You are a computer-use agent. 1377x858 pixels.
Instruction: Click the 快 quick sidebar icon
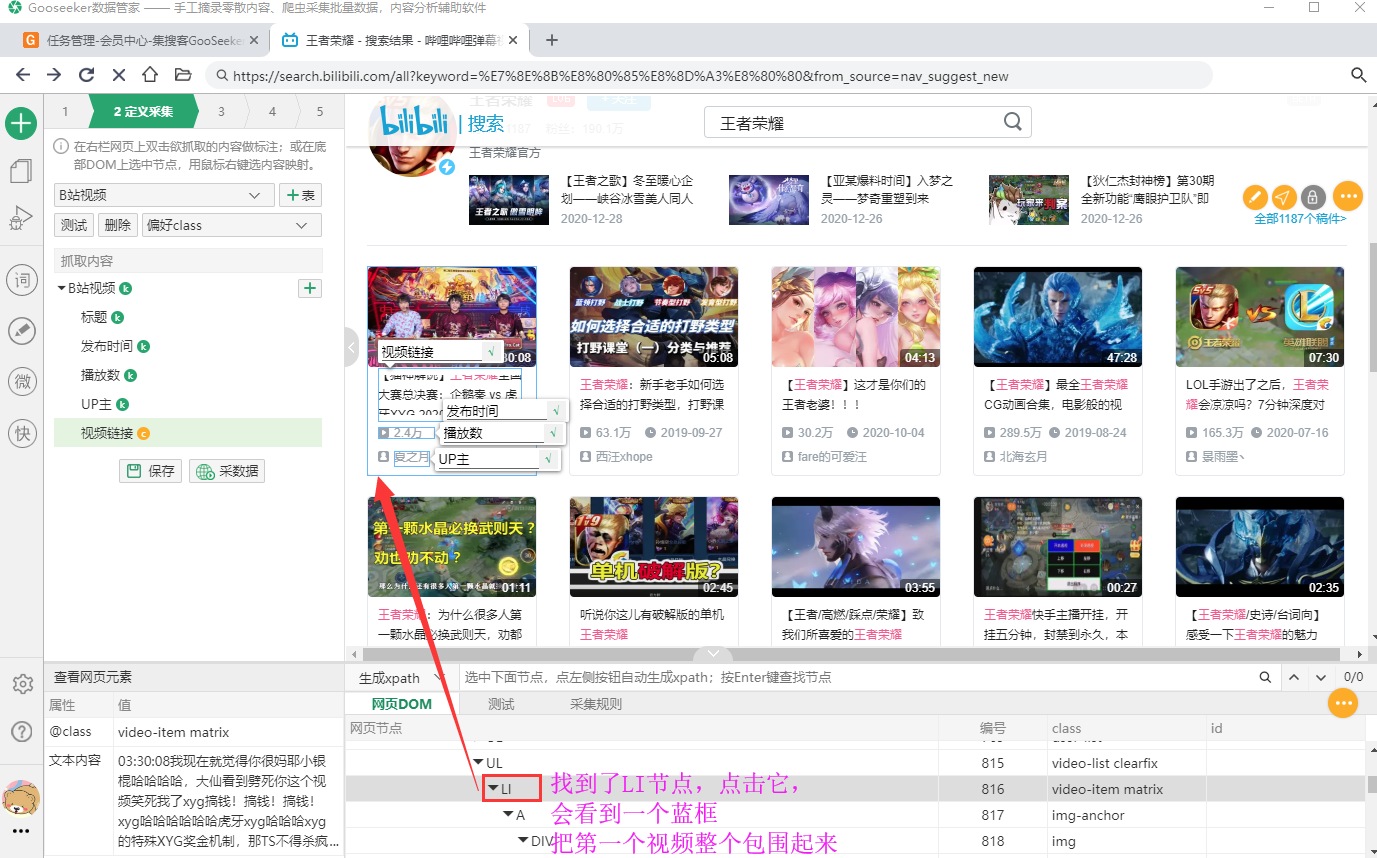(x=21, y=432)
